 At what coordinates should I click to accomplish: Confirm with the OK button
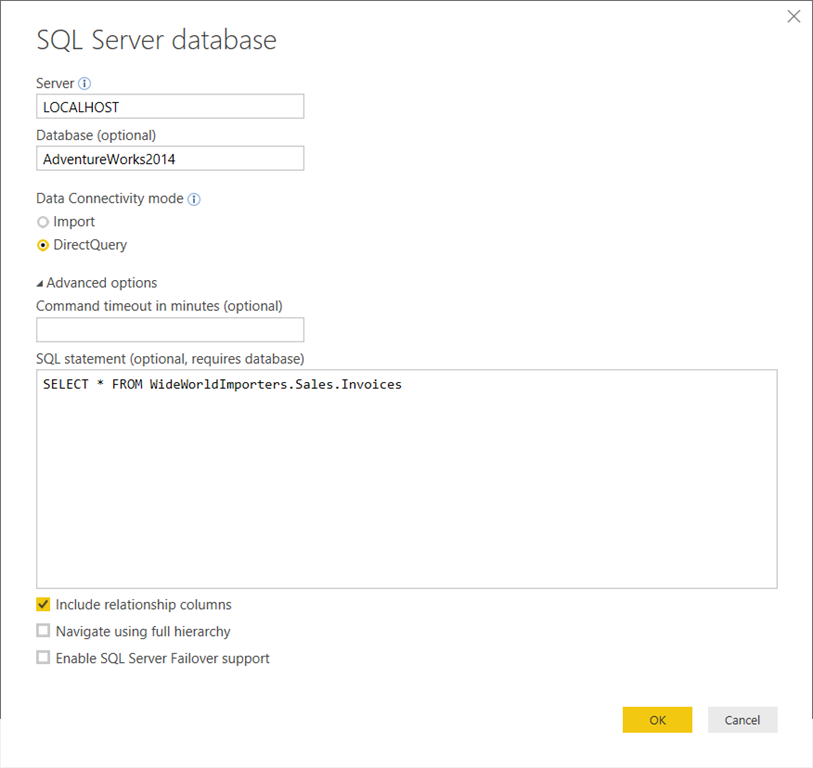[x=657, y=720]
